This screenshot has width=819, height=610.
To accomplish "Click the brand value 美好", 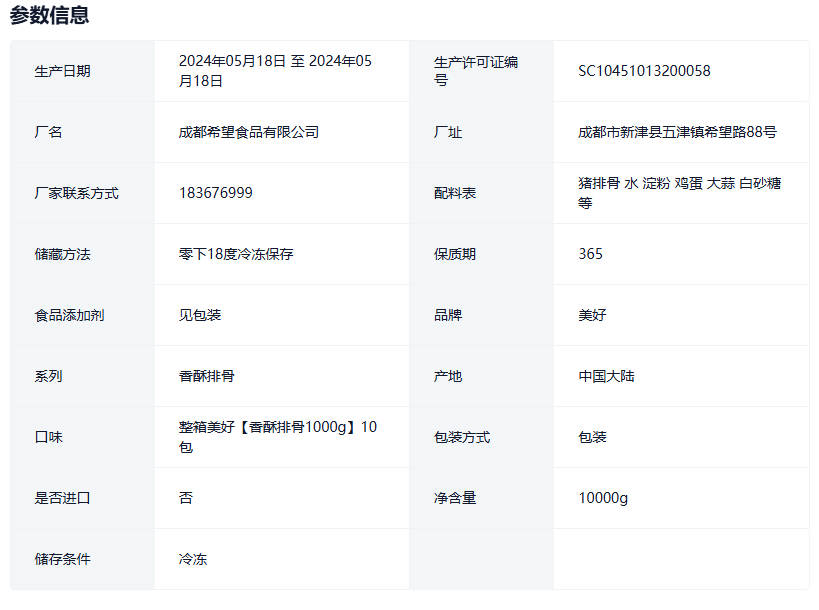I will coord(592,315).
